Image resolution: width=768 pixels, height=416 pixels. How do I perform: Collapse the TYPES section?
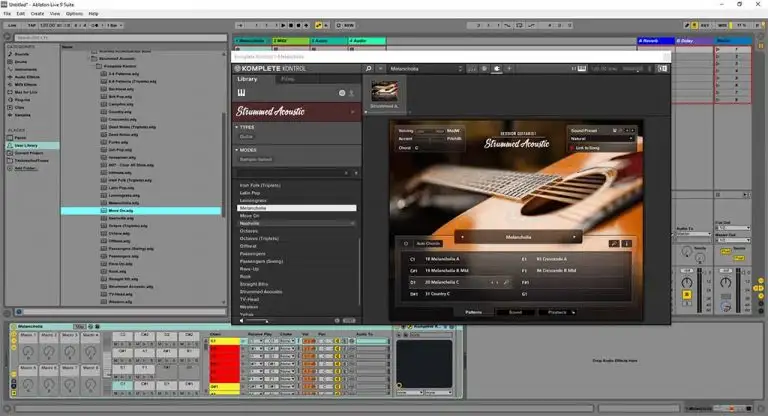click(x=237, y=127)
